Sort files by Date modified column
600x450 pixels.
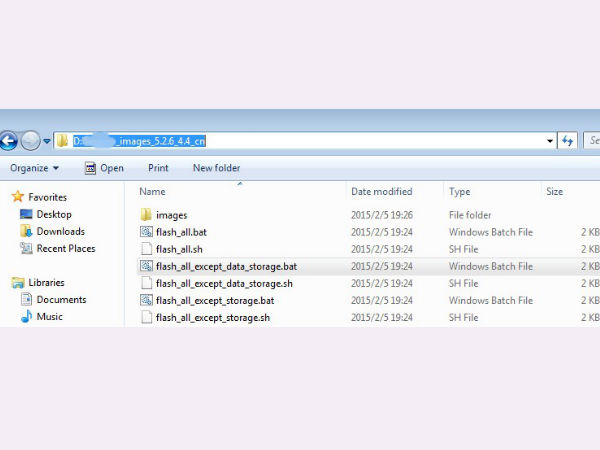380,191
